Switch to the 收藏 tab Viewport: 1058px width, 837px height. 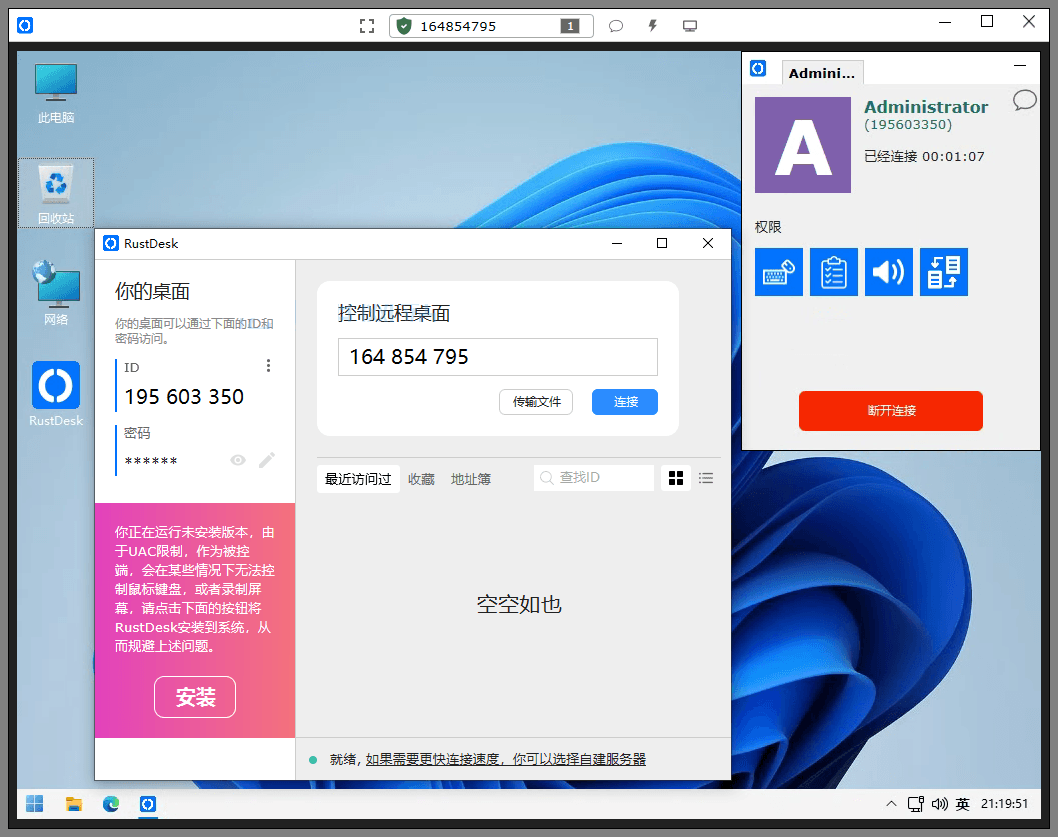click(421, 478)
